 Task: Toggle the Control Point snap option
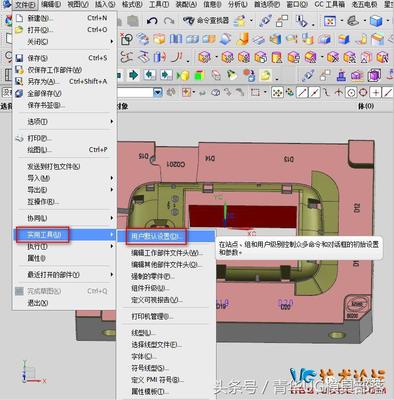coord(327,92)
